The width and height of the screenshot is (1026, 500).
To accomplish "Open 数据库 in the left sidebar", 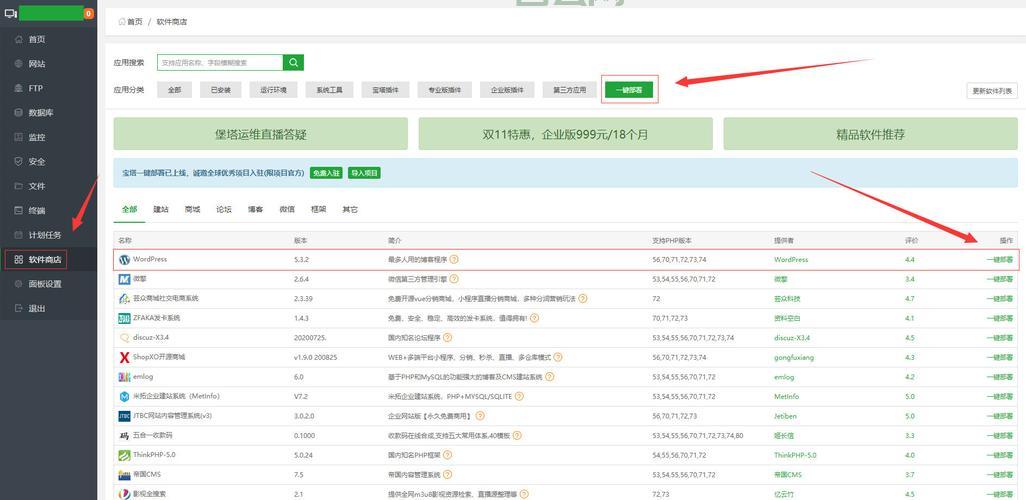I will coord(40,113).
